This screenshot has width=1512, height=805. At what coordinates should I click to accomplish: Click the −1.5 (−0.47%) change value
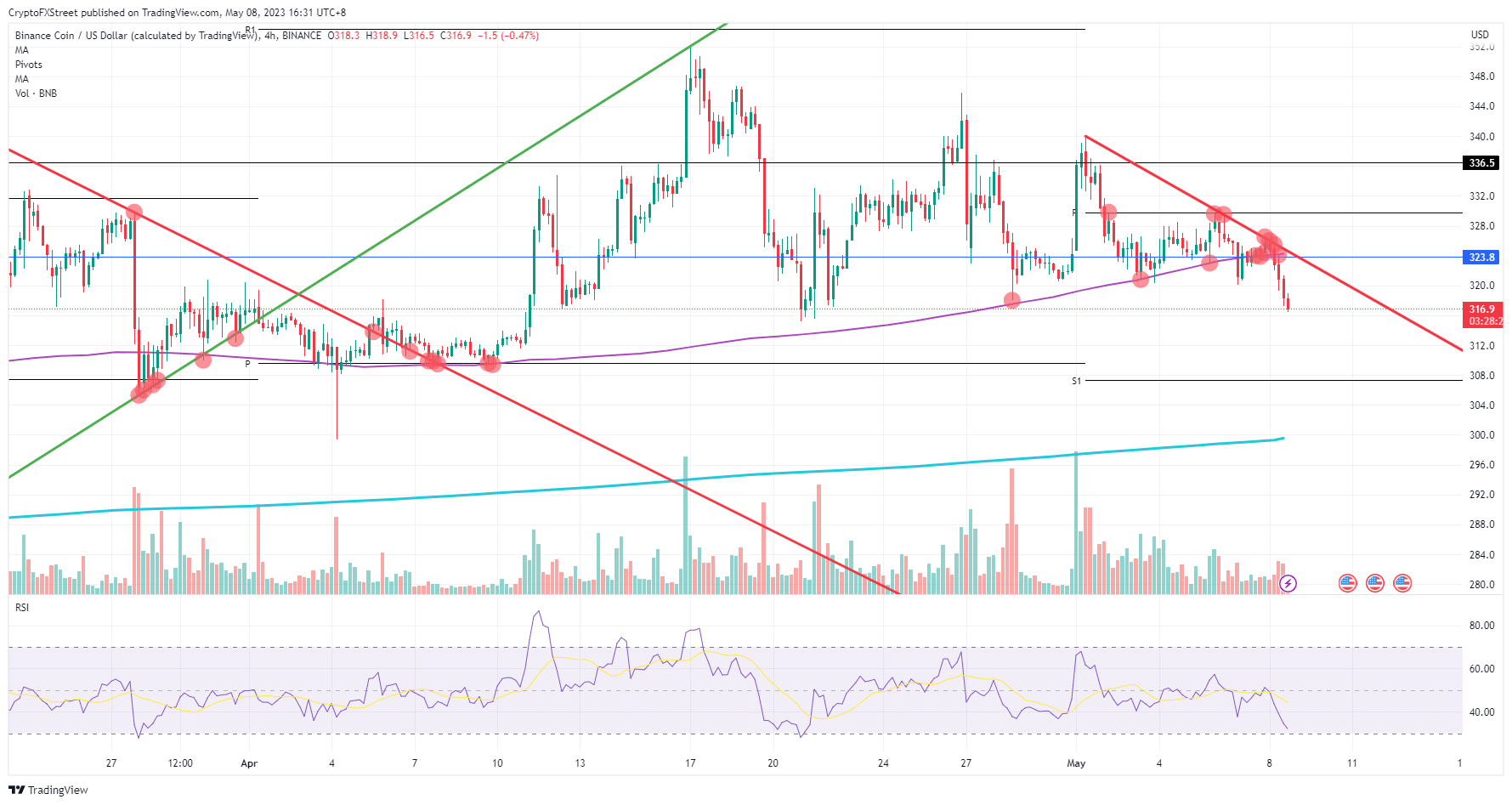[x=508, y=36]
